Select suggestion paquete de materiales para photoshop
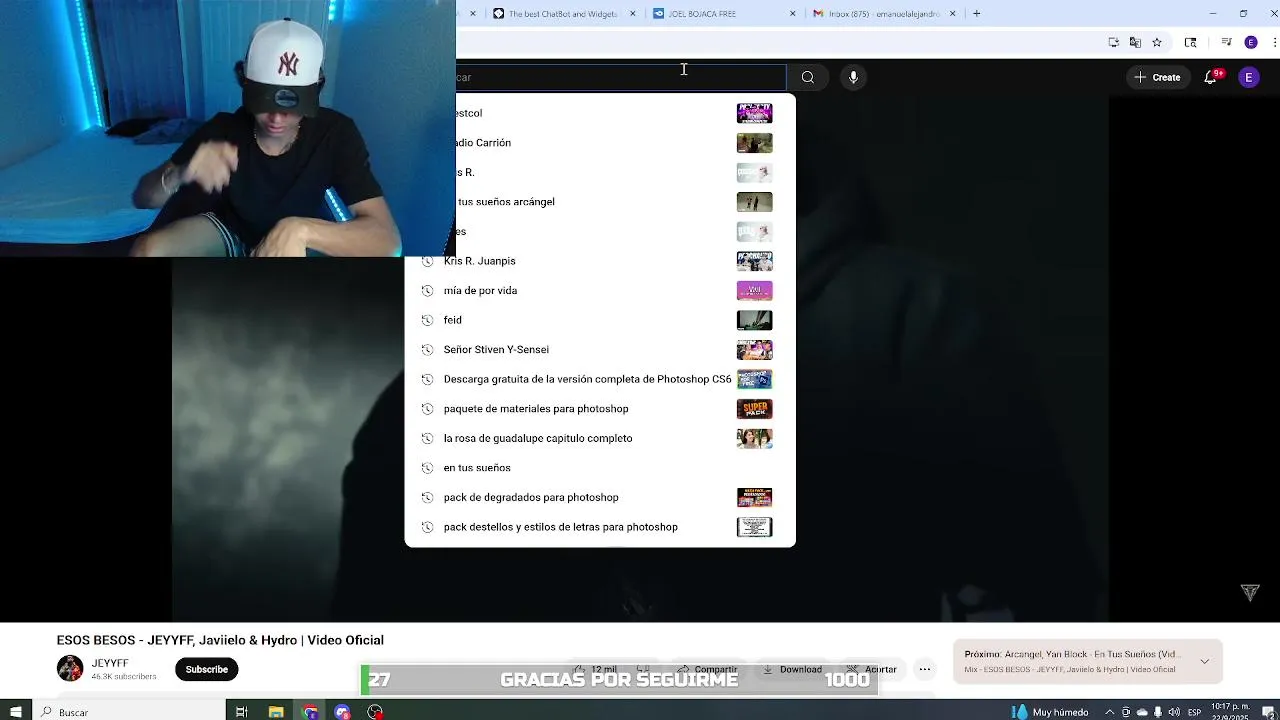 coord(600,408)
